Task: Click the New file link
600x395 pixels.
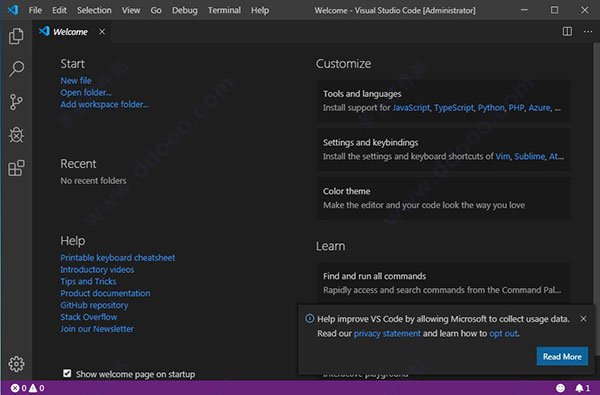Action: [x=76, y=81]
